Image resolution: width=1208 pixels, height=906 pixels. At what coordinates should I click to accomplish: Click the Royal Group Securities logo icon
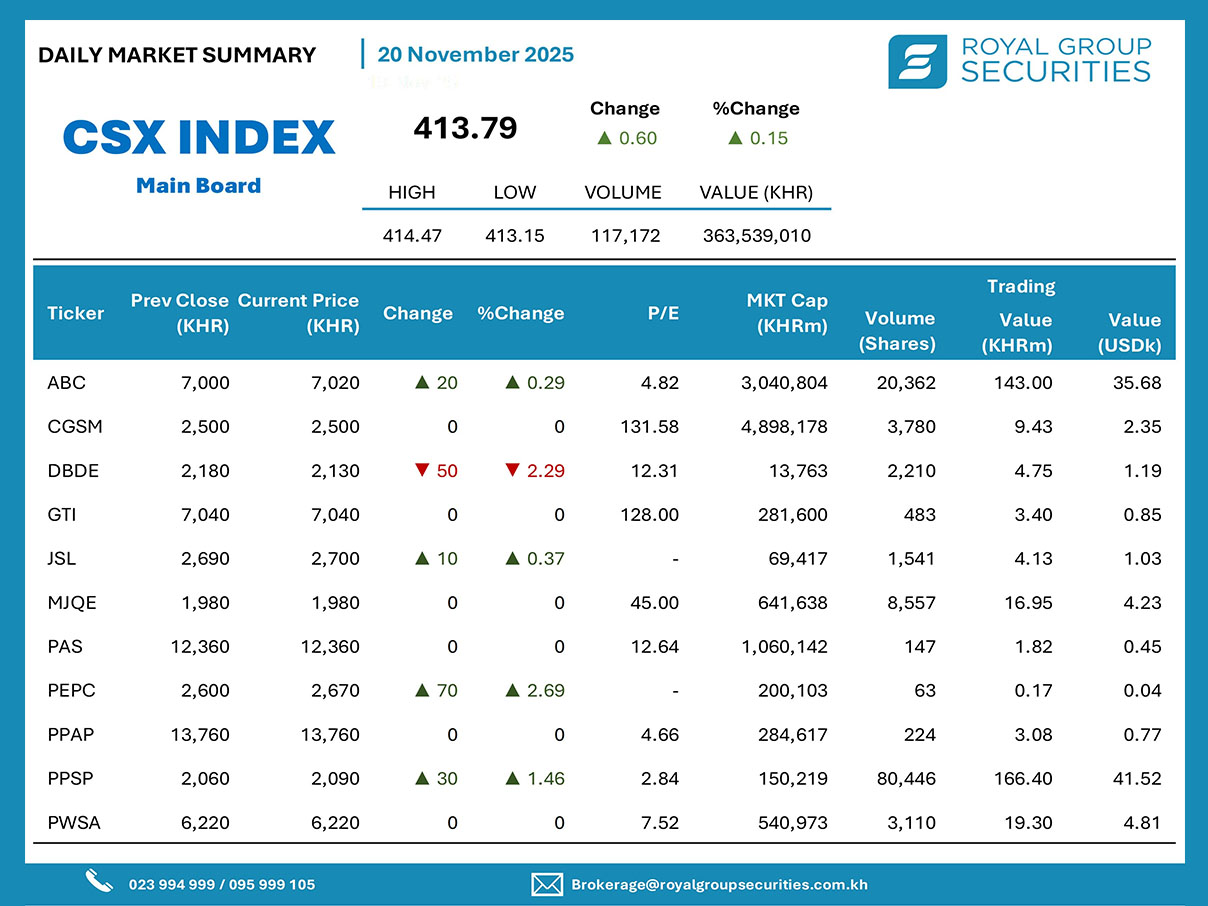[x=917, y=62]
